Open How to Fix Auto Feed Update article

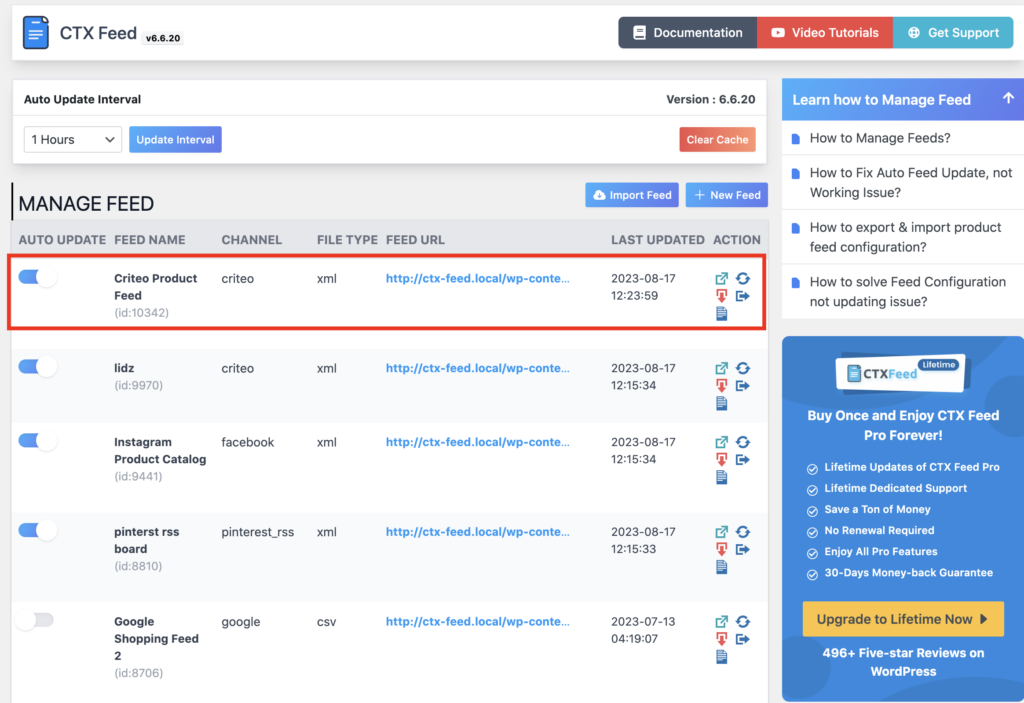[910, 183]
